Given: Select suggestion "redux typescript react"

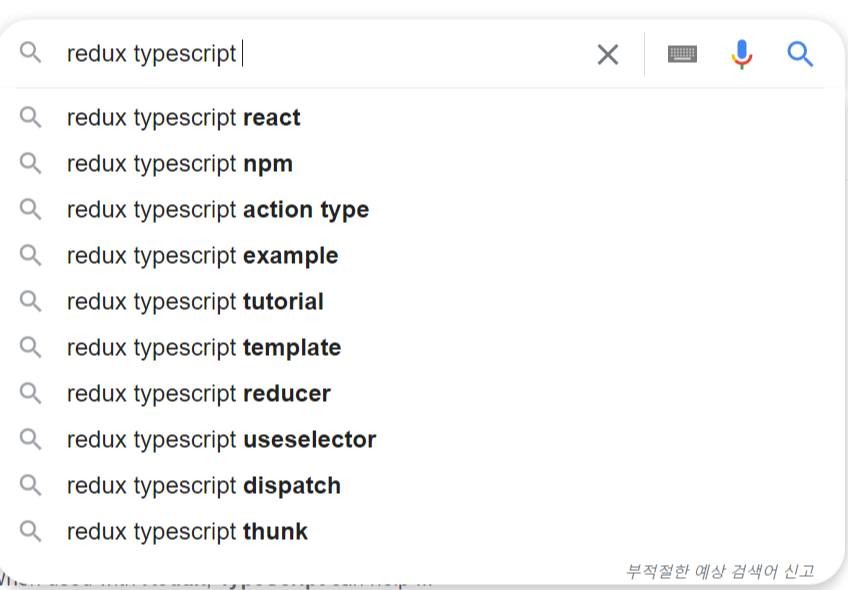Looking at the screenshot, I should click(422, 117).
